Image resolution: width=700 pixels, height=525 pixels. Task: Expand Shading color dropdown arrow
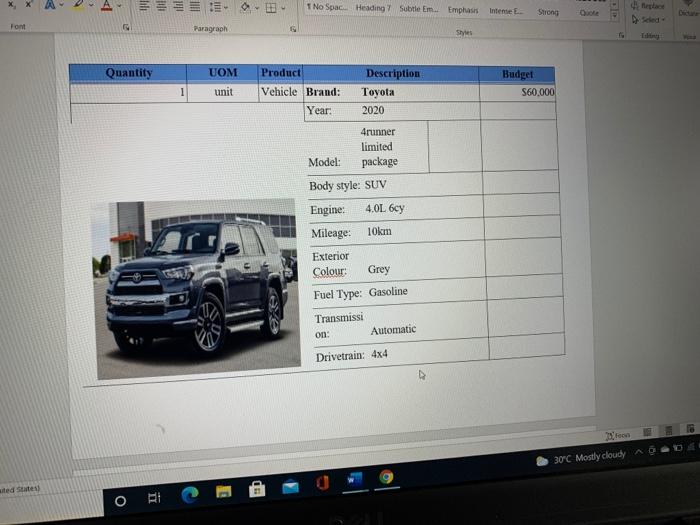pyautogui.click(x=257, y=8)
